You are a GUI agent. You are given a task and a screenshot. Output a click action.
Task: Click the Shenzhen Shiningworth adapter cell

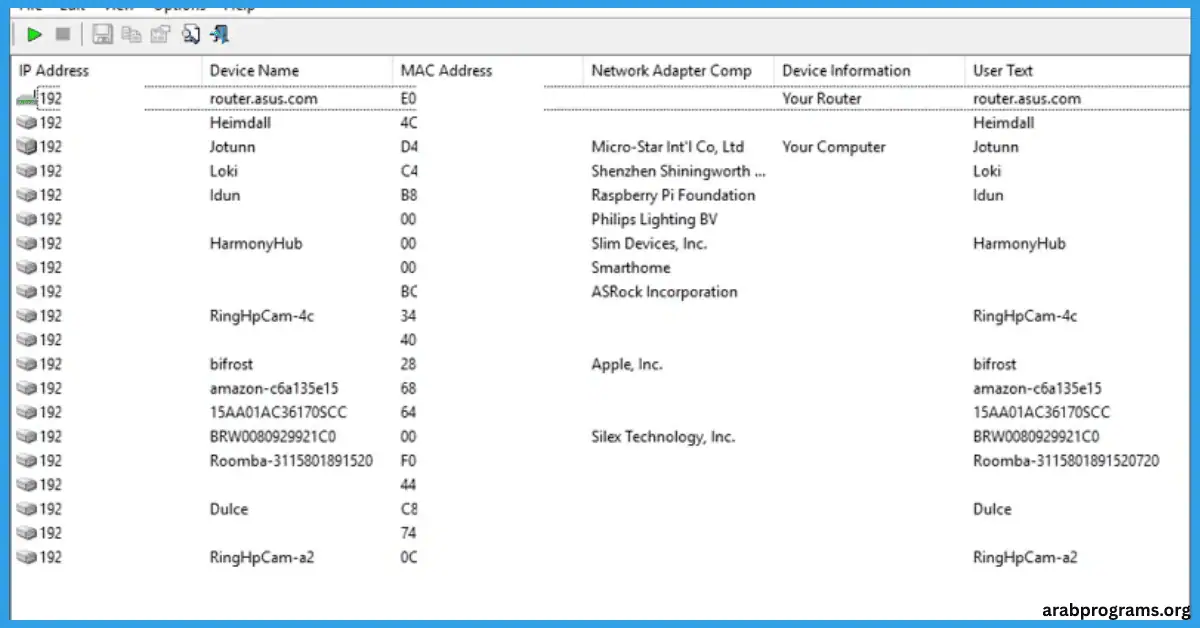[679, 171]
